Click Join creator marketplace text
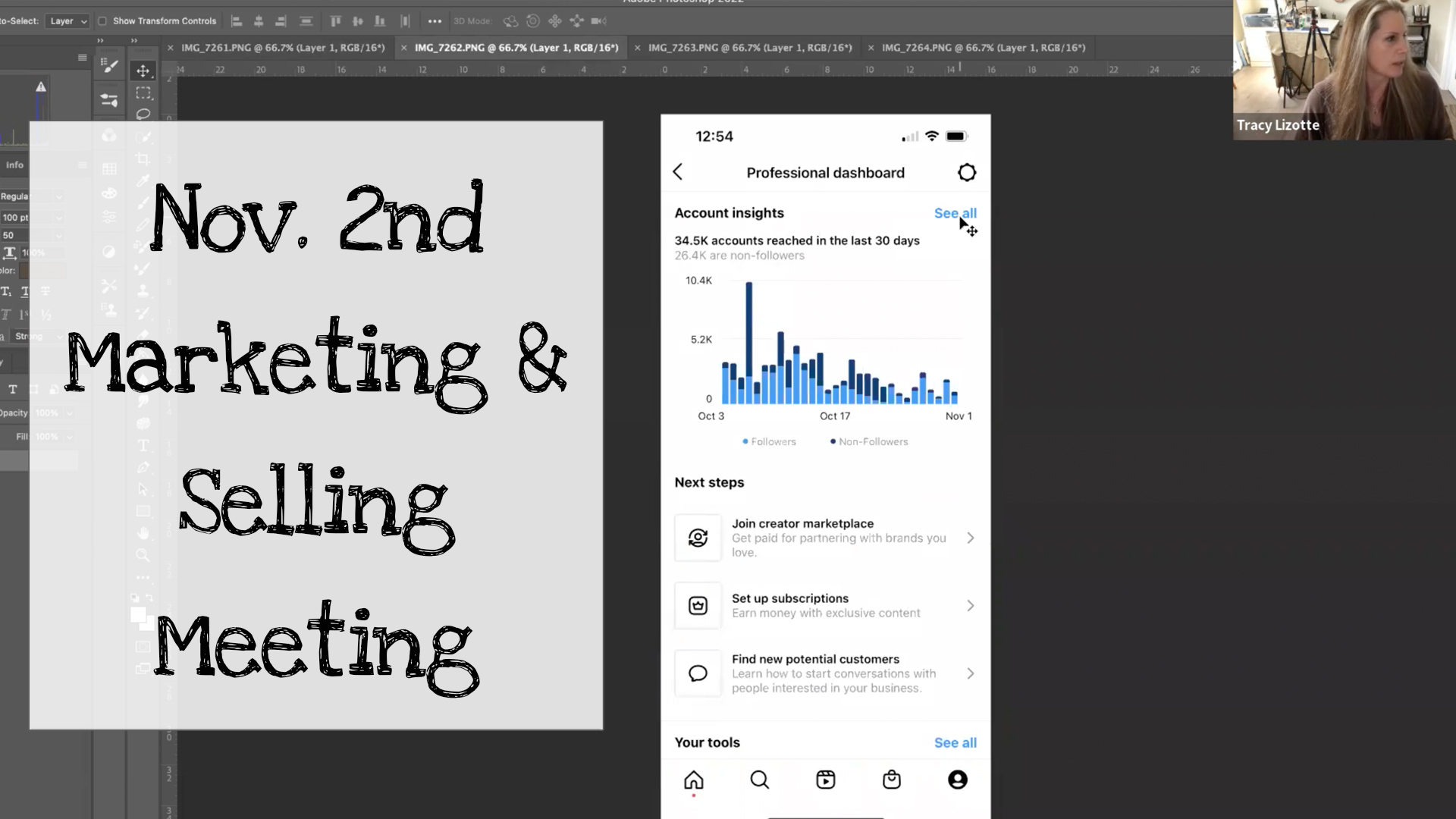1456x819 pixels. click(802, 523)
